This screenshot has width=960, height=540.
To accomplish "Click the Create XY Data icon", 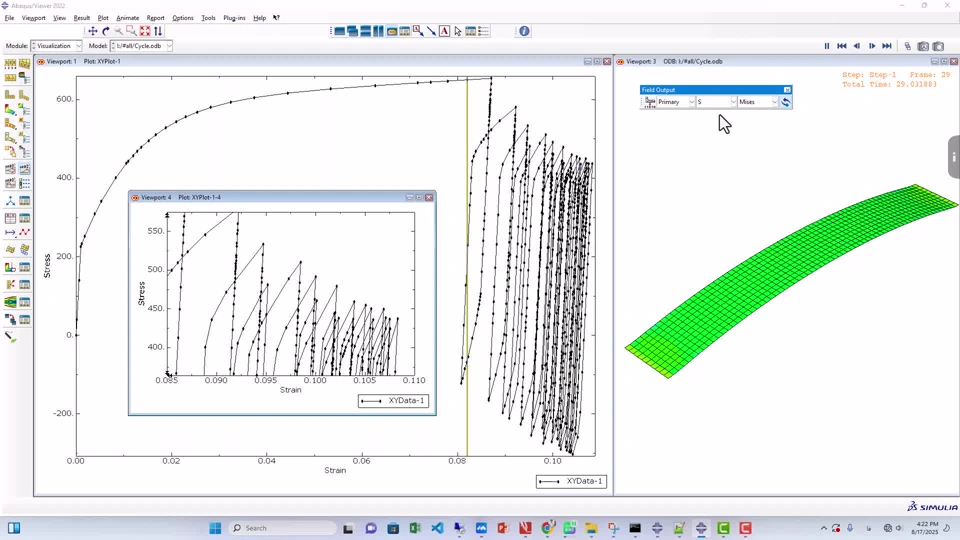I will 10,219.
